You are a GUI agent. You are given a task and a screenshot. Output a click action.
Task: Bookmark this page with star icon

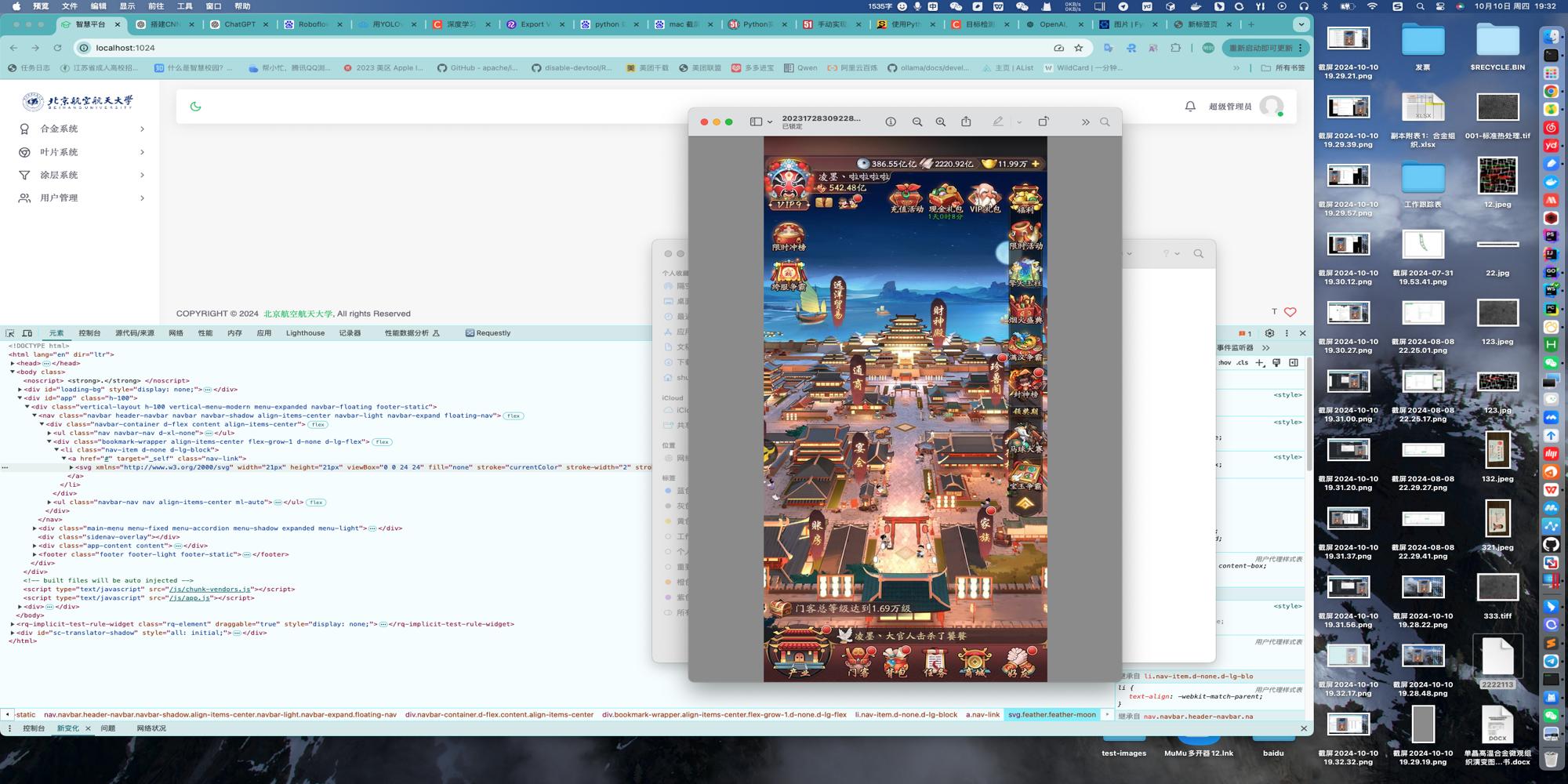[1079, 48]
